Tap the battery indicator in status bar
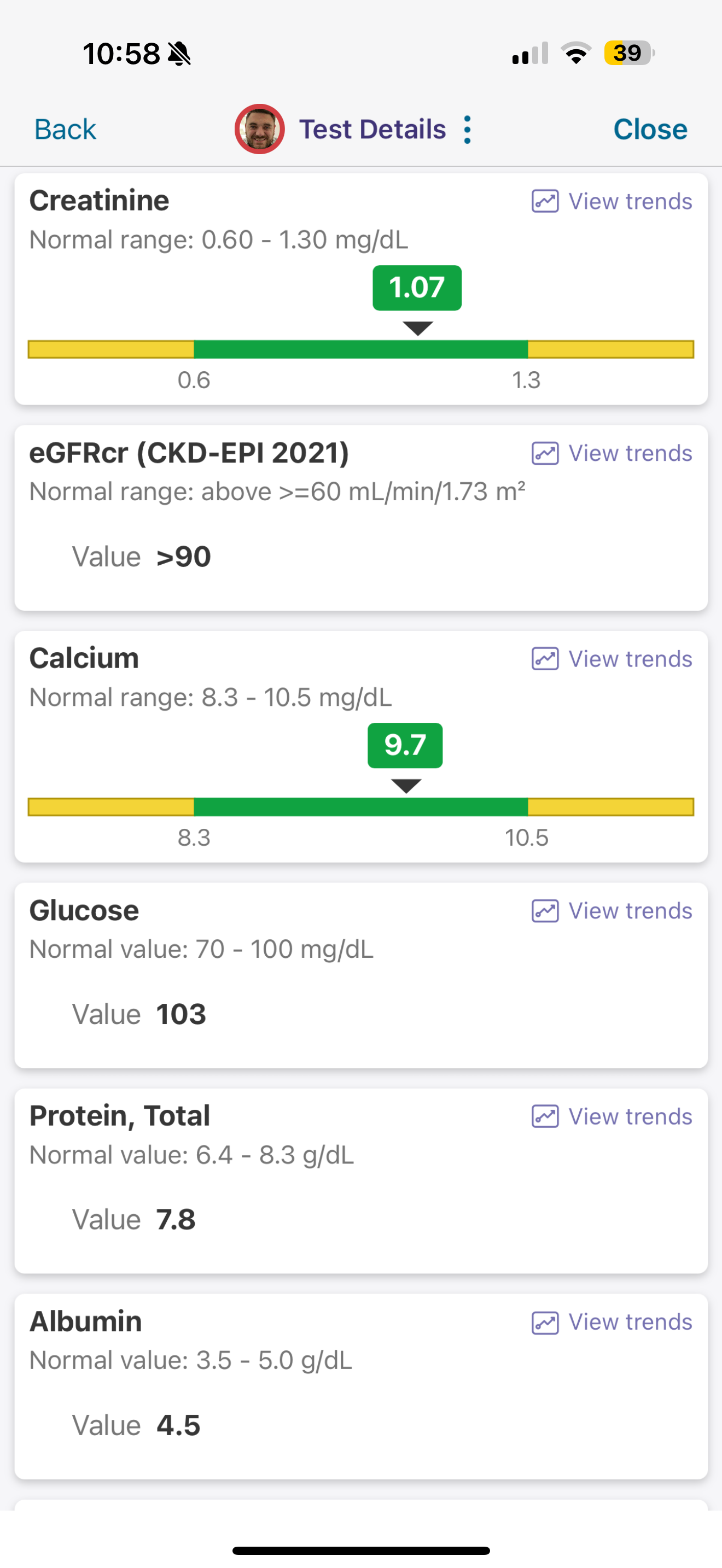Screen dimensions: 722x1568 [630, 53]
